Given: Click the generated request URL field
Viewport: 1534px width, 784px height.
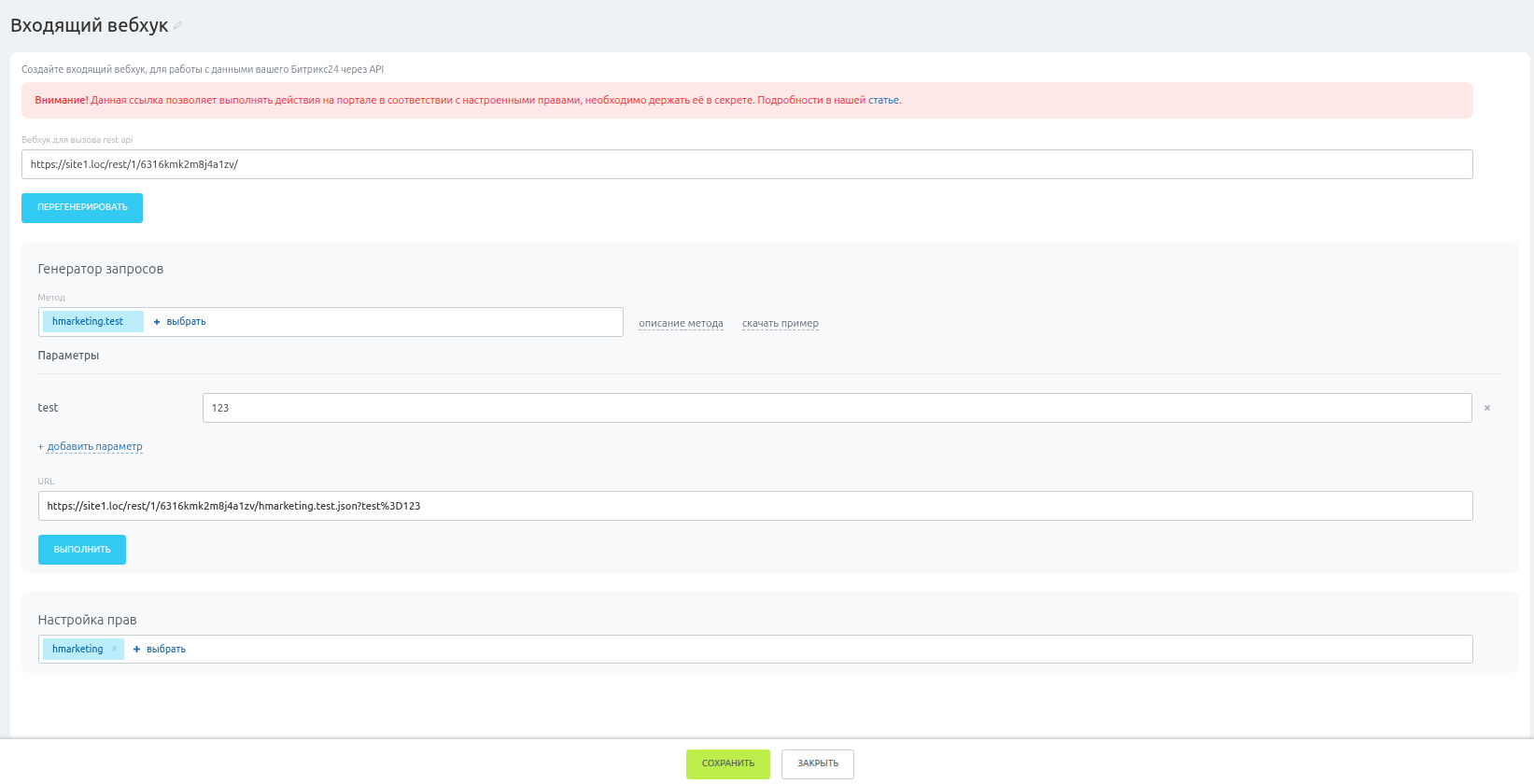Looking at the screenshot, I should [x=754, y=506].
